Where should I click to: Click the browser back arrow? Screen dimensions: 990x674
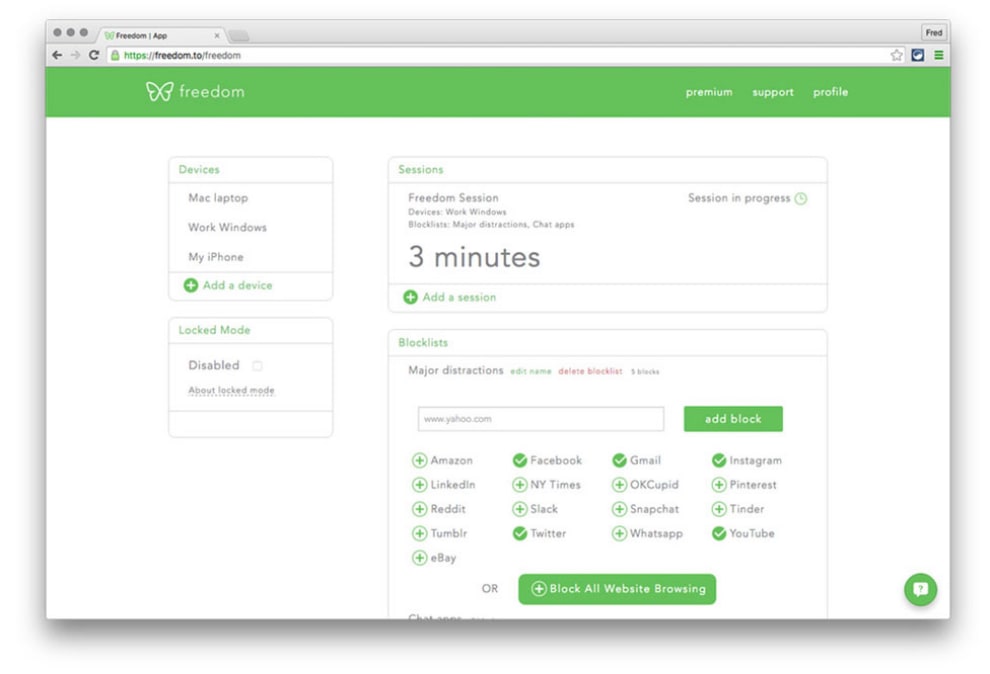(57, 56)
